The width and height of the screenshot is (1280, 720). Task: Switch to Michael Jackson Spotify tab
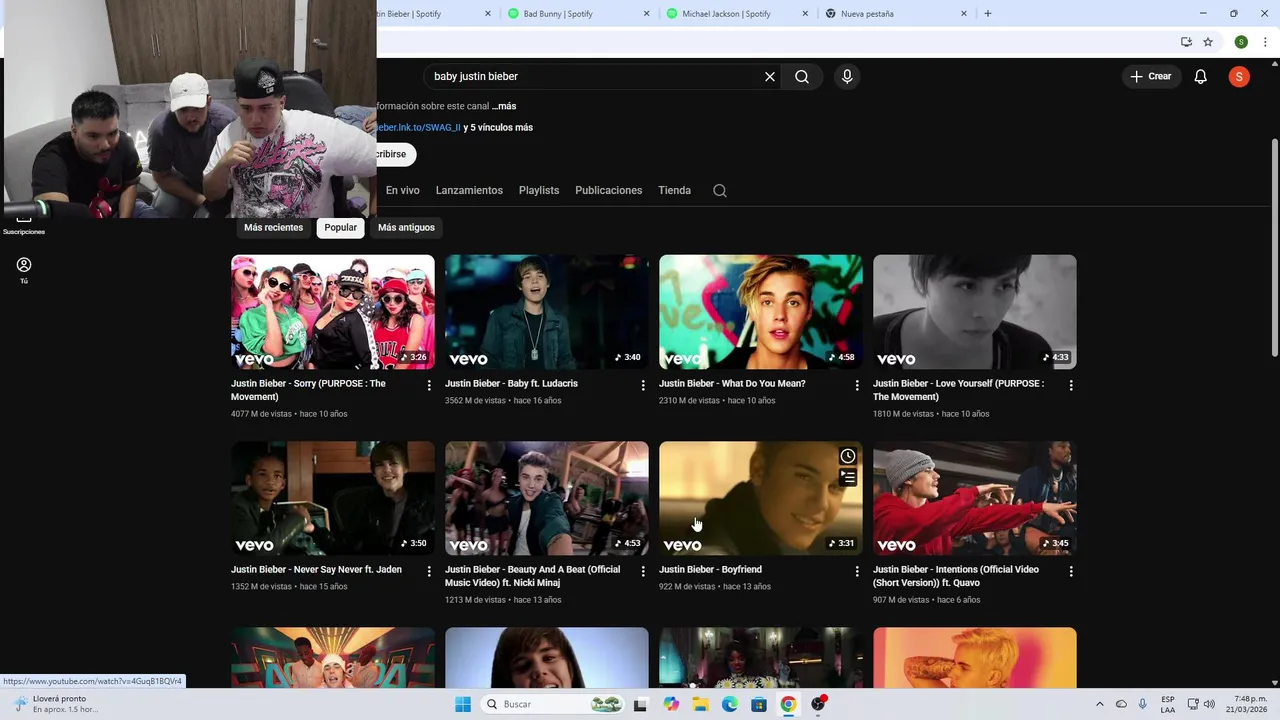coord(735,14)
